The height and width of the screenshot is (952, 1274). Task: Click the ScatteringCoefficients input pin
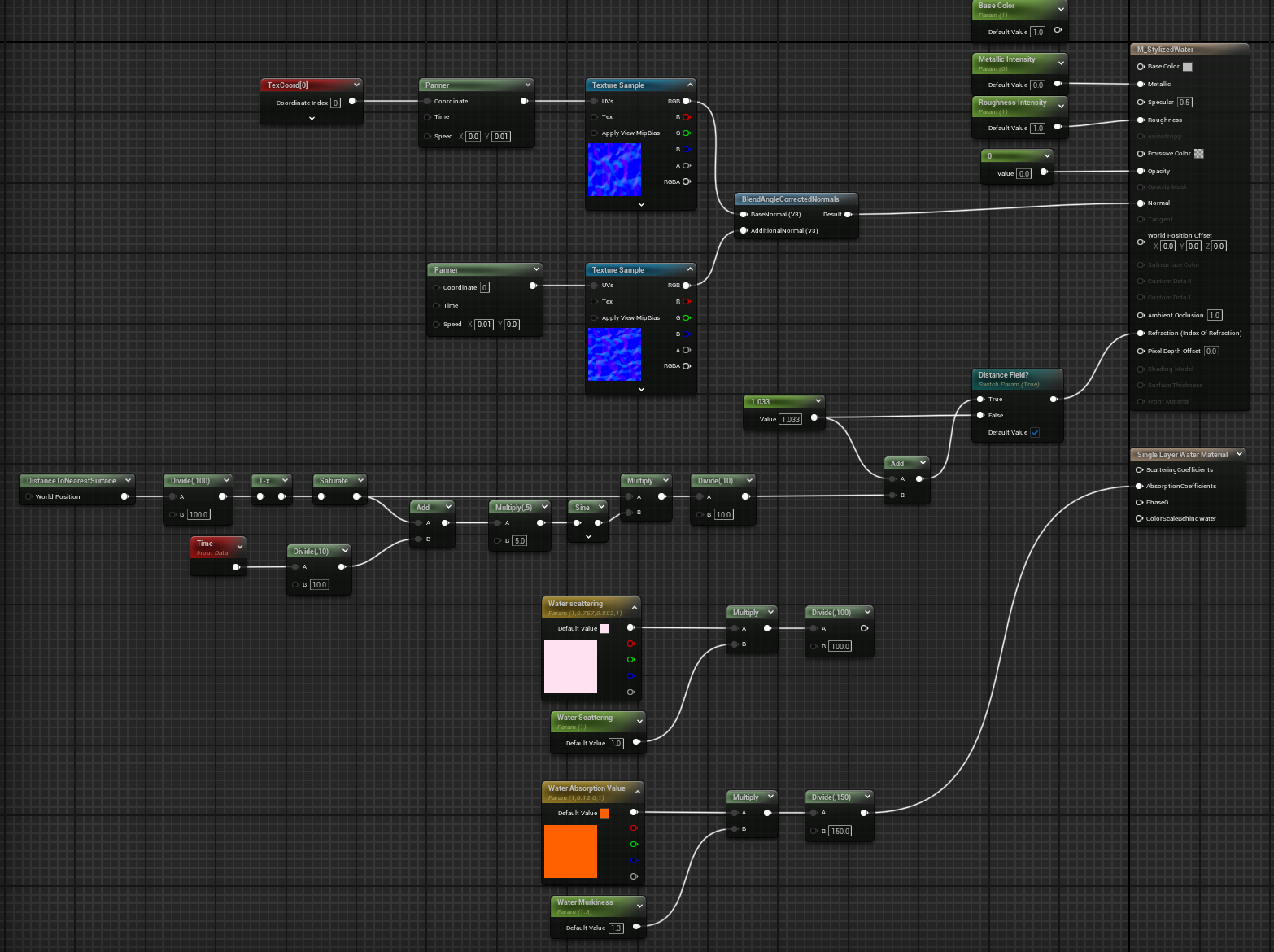1140,470
